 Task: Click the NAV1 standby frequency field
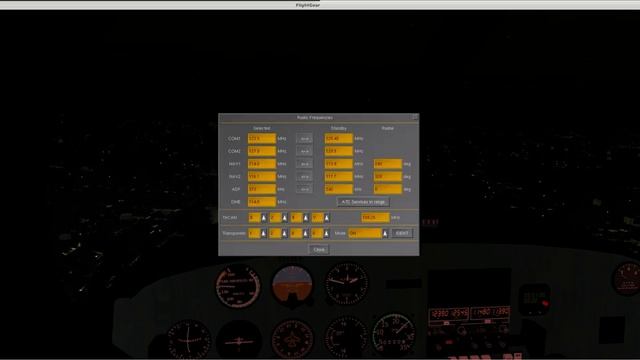(x=338, y=164)
